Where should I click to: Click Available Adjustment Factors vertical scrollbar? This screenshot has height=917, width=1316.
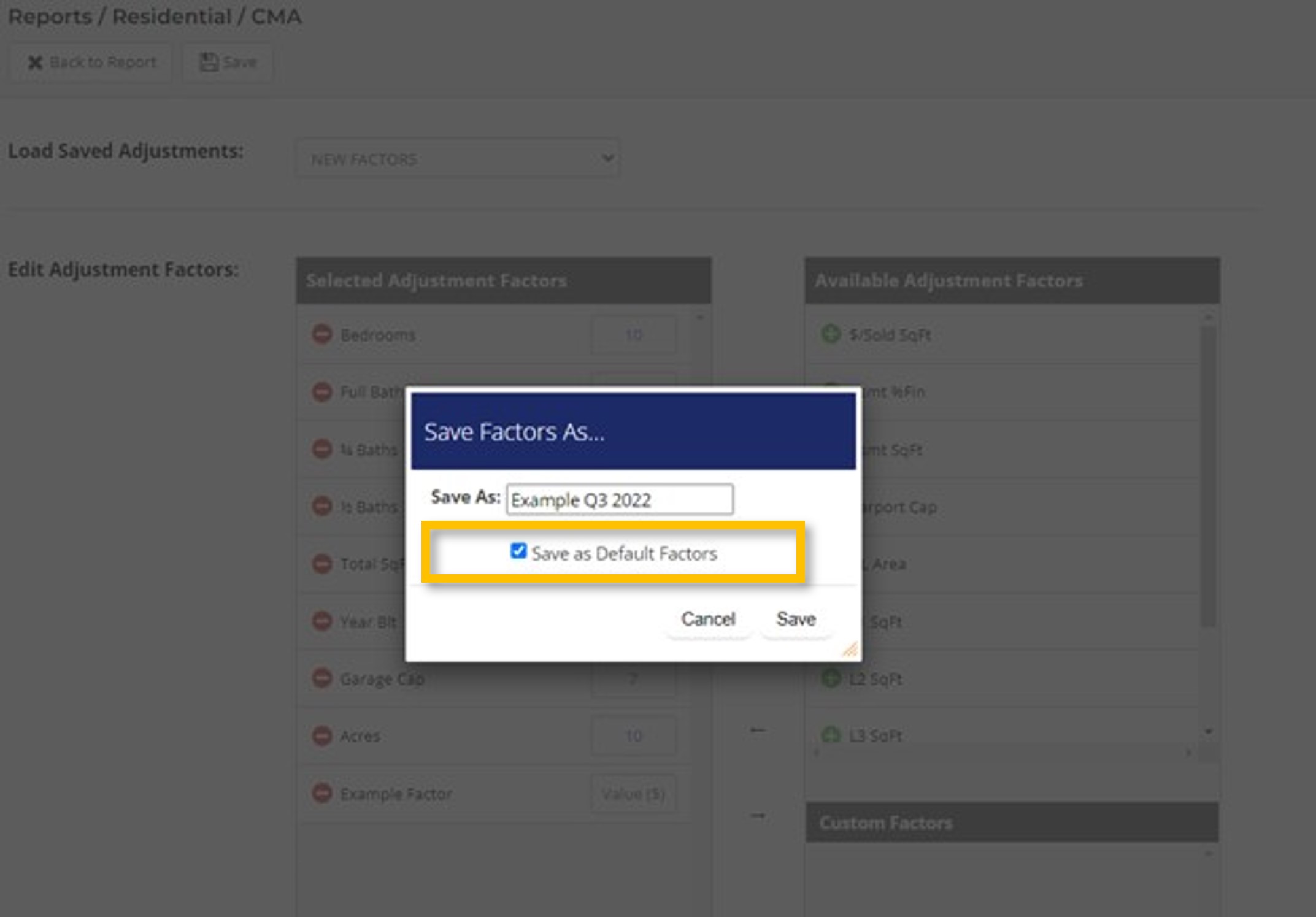1207,475
